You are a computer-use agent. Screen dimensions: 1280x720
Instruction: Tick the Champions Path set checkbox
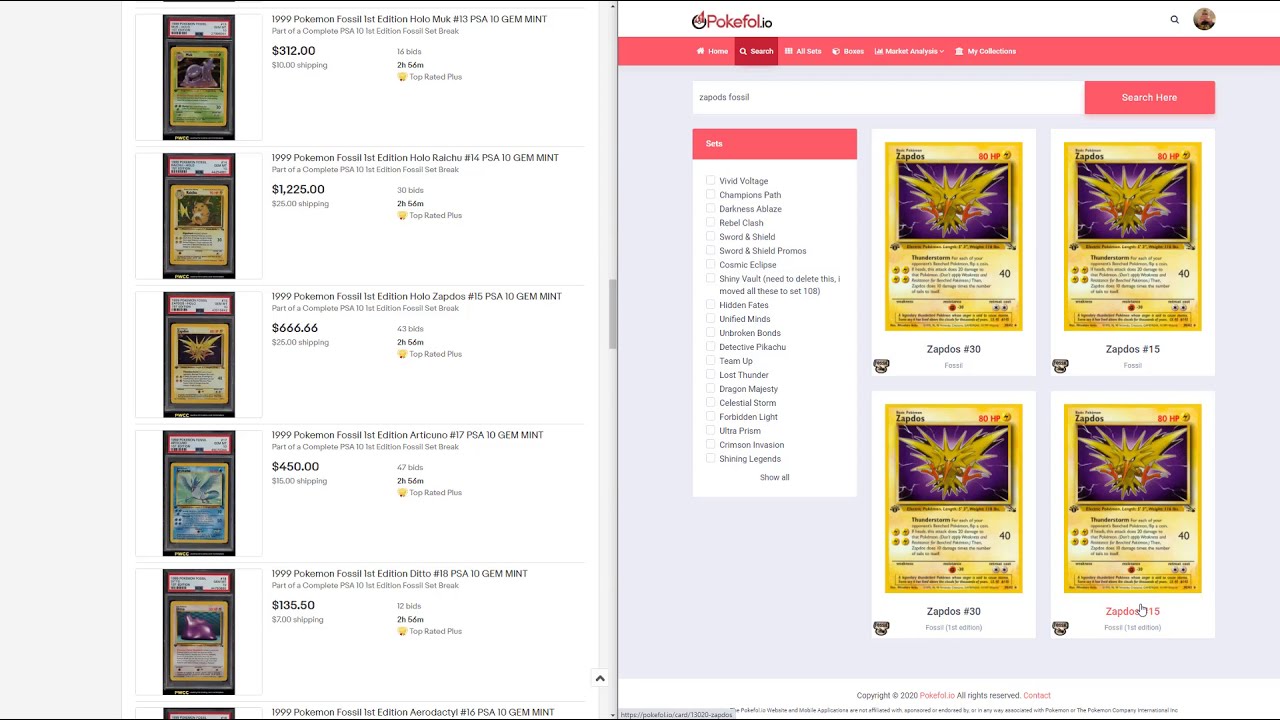(711, 195)
